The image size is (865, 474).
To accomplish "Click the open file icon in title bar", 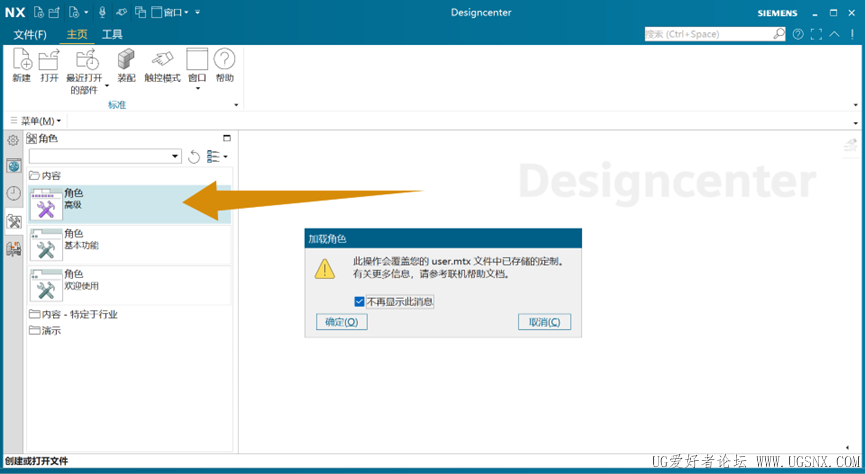I will click(54, 12).
